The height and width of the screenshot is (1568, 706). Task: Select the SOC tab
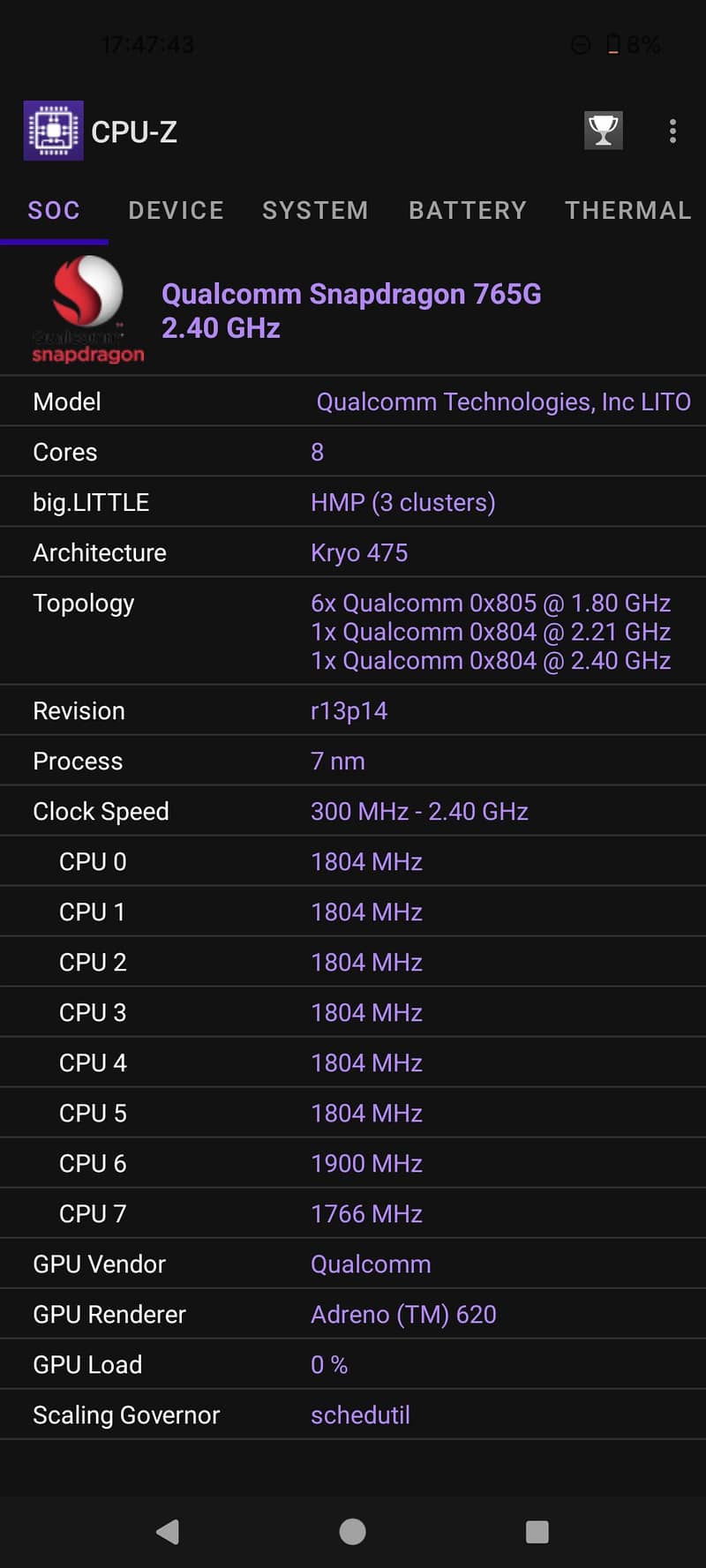tap(54, 210)
